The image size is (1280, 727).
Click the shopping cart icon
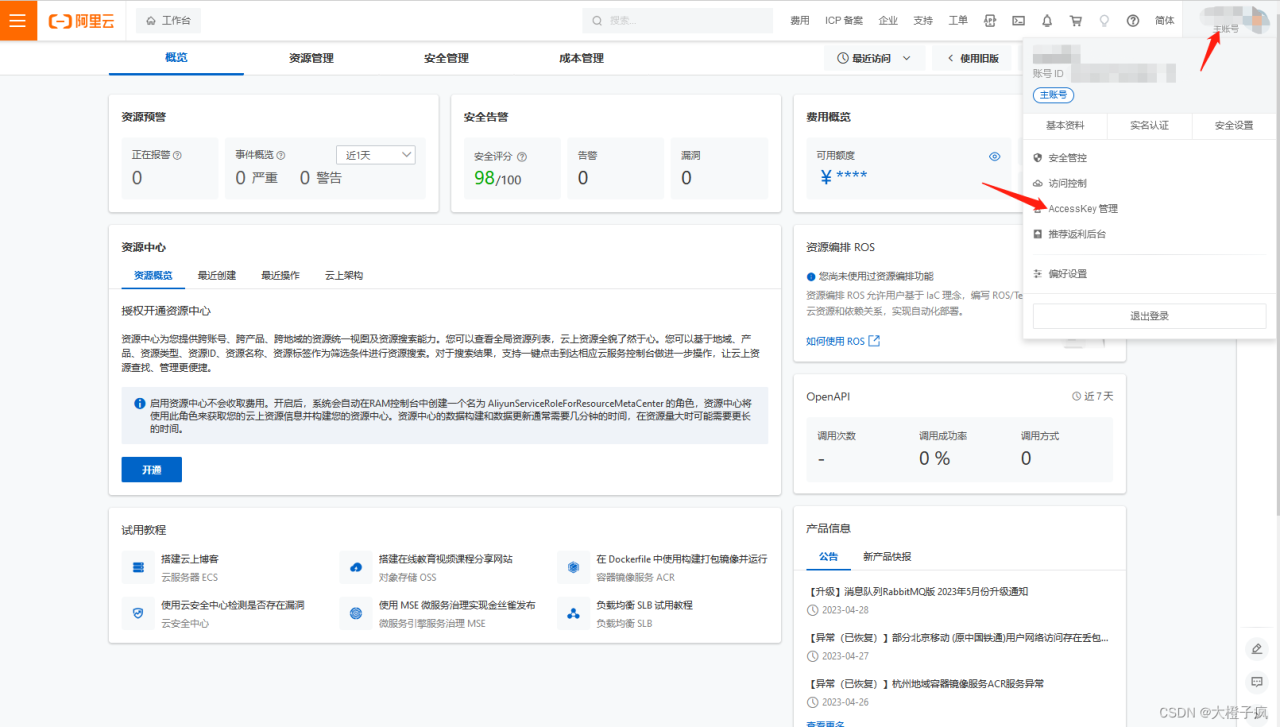[x=1075, y=20]
